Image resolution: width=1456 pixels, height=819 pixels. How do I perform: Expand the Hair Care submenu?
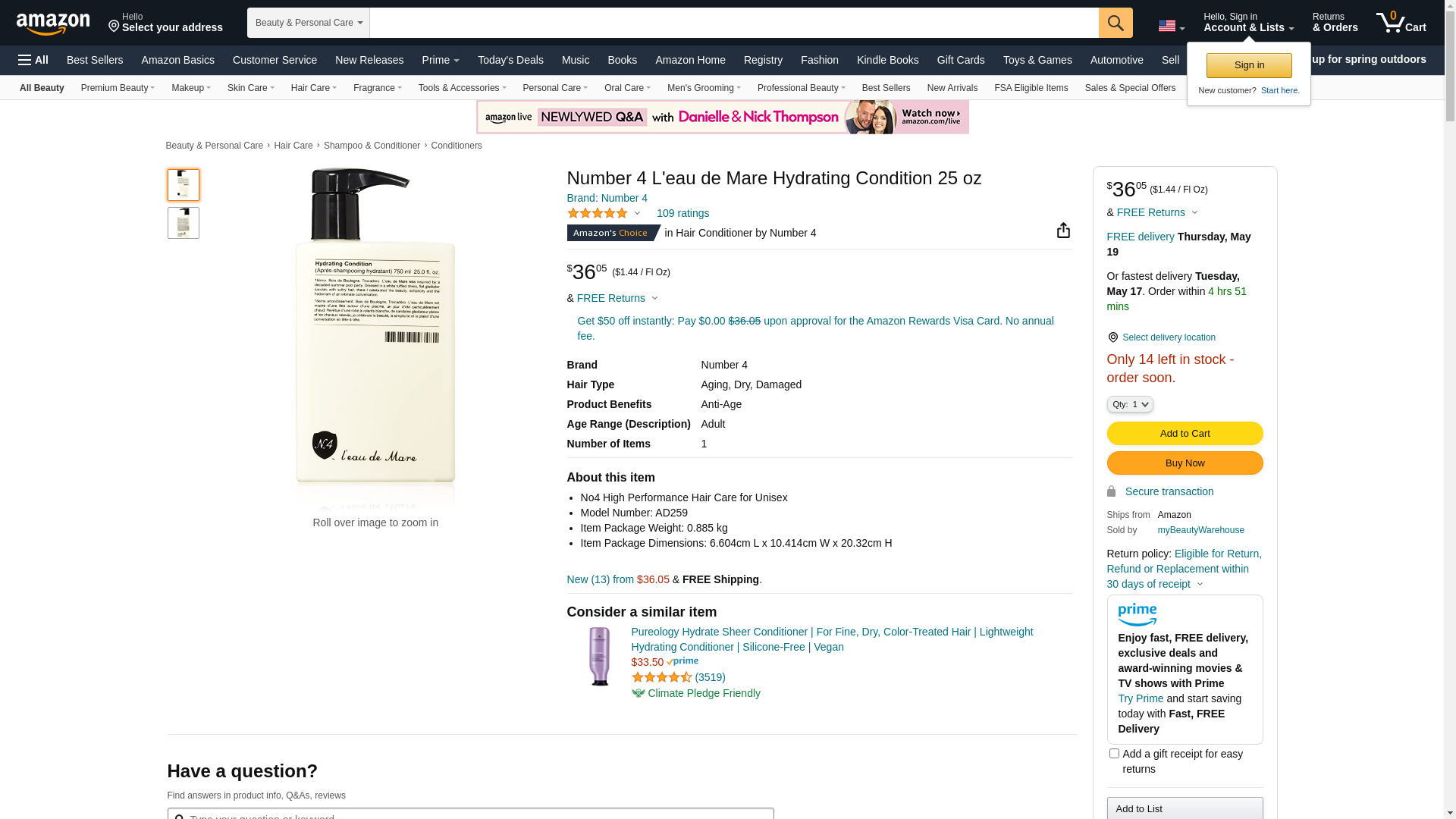[x=313, y=88]
